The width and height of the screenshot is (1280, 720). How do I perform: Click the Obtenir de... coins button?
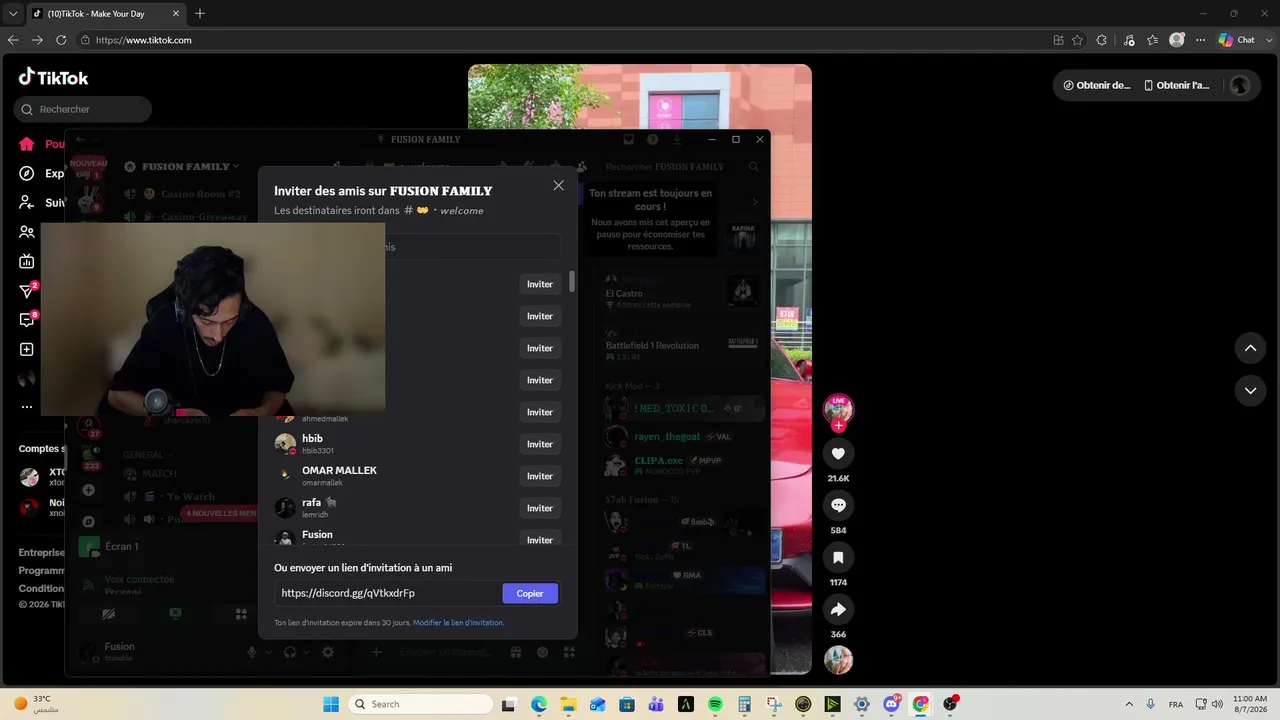[1096, 85]
